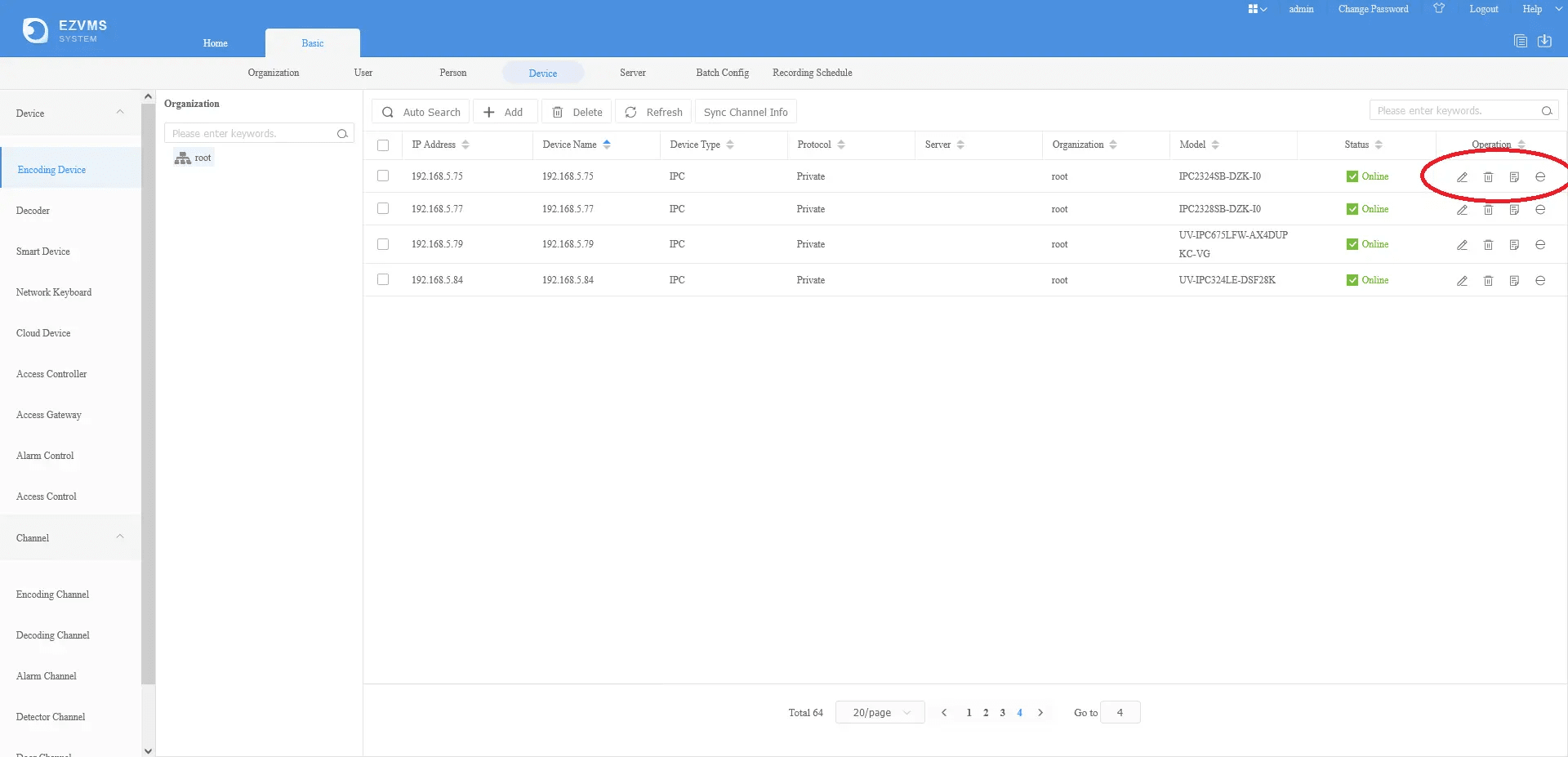Image resolution: width=1568 pixels, height=757 pixels.
Task: Check the box for device 192.168.5.79
Action: tap(383, 244)
